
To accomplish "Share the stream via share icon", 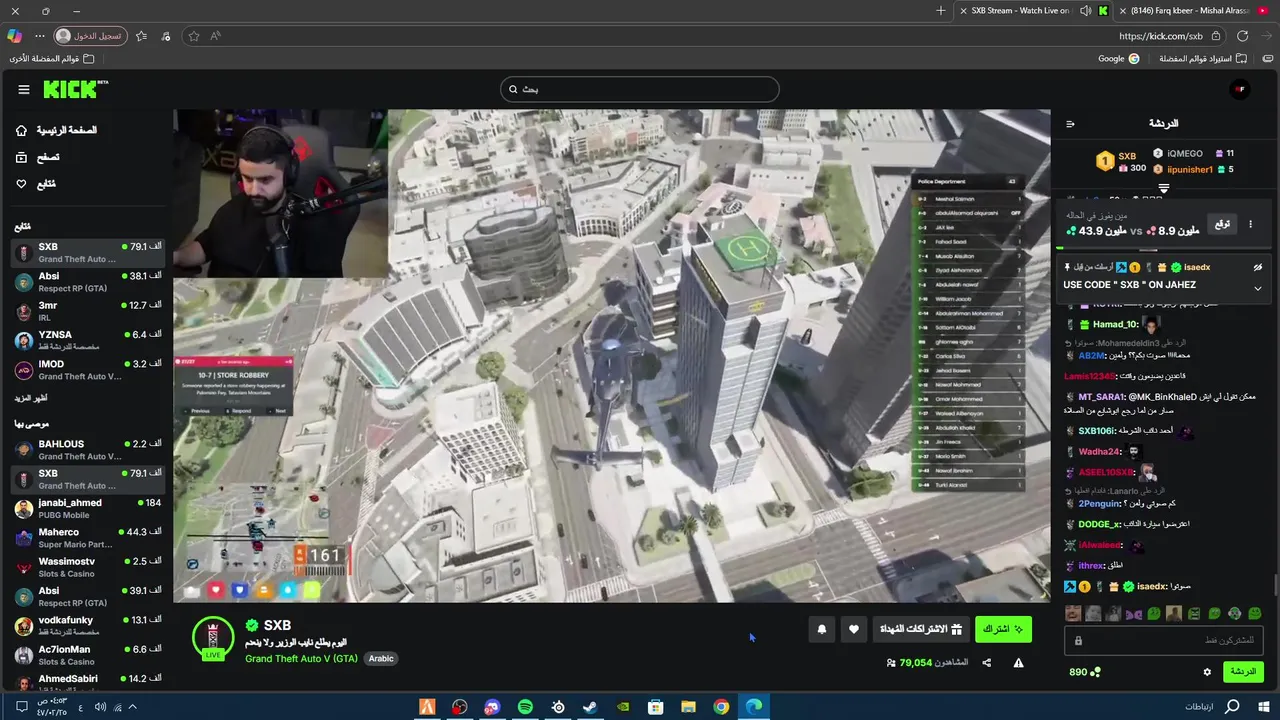I will pyautogui.click(x=987, y=662).
